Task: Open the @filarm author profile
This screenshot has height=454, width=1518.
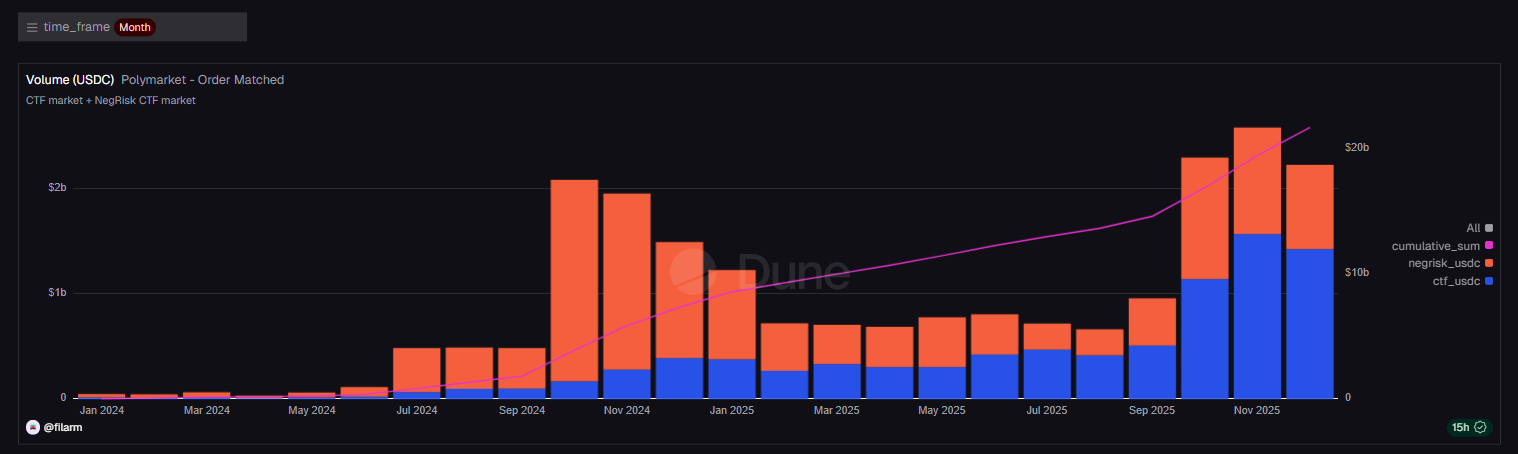Action: pyautogui.click(x=63, y=427)
